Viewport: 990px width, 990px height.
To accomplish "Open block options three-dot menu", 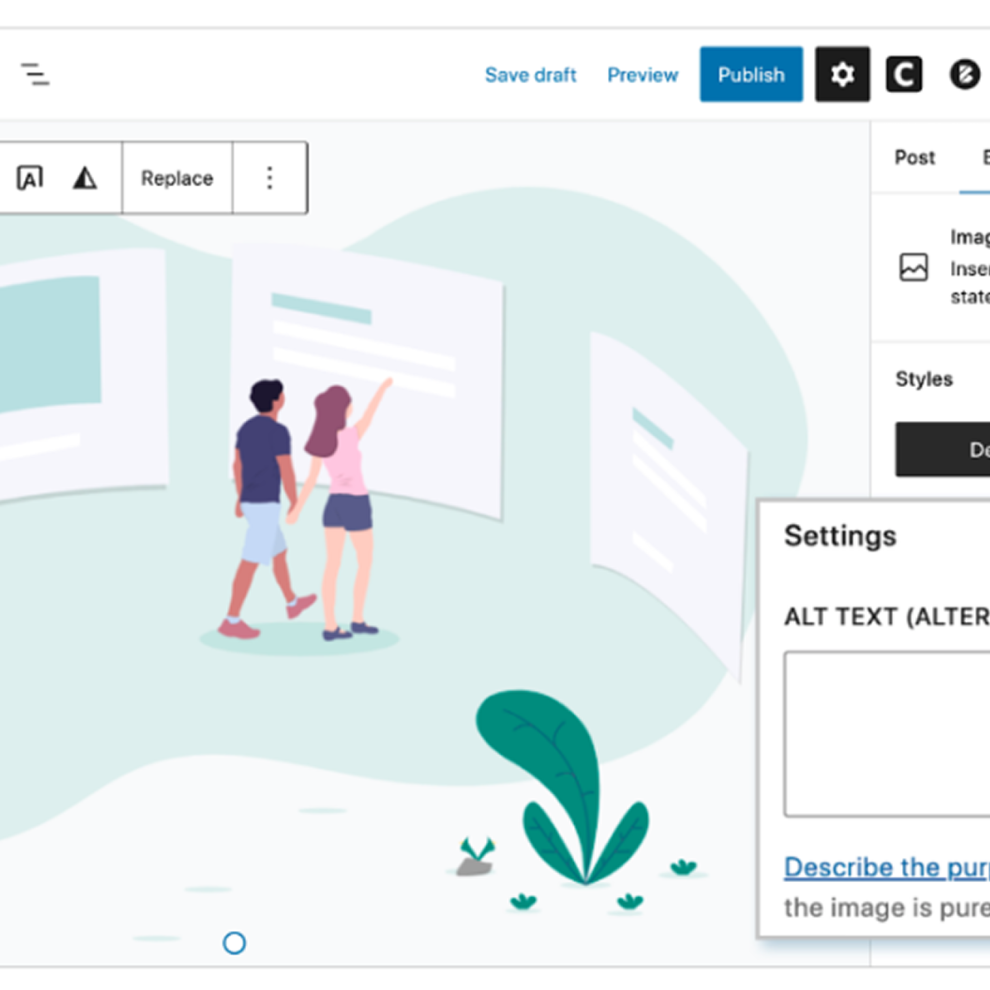I will (x=269, y=178).
